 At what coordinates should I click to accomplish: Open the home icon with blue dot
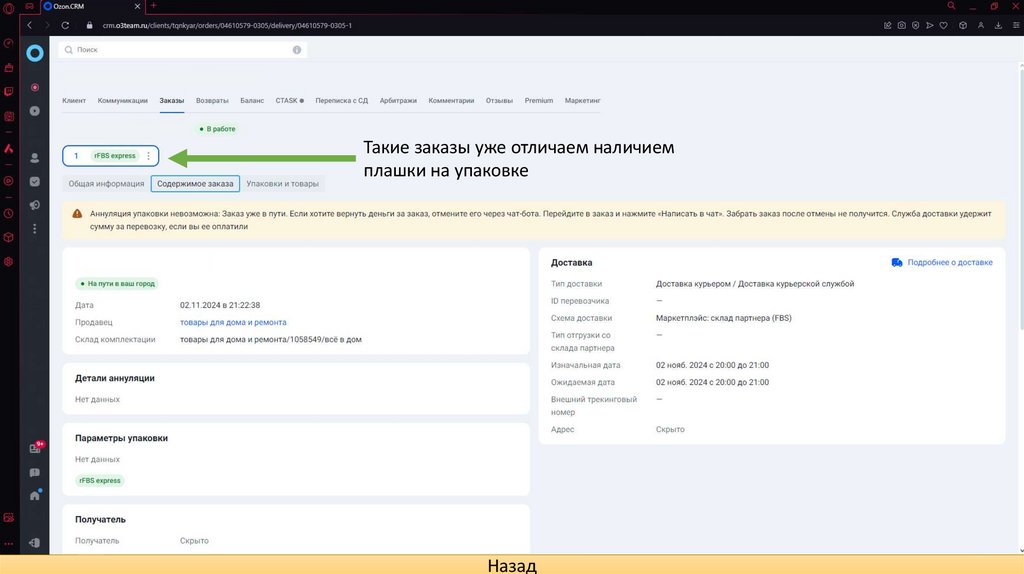(35, 496)
